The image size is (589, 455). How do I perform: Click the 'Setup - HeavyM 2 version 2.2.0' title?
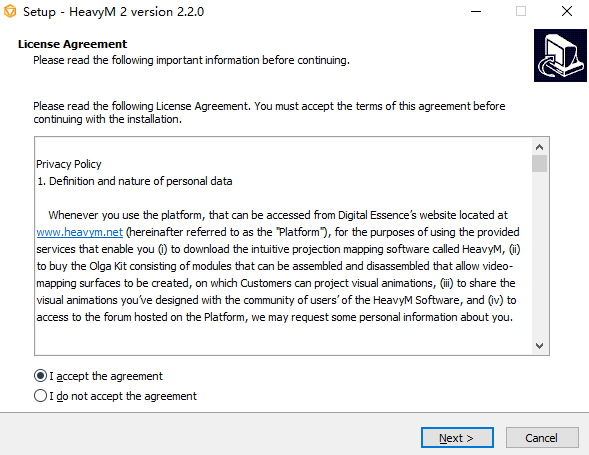click(x=113, y=12)
